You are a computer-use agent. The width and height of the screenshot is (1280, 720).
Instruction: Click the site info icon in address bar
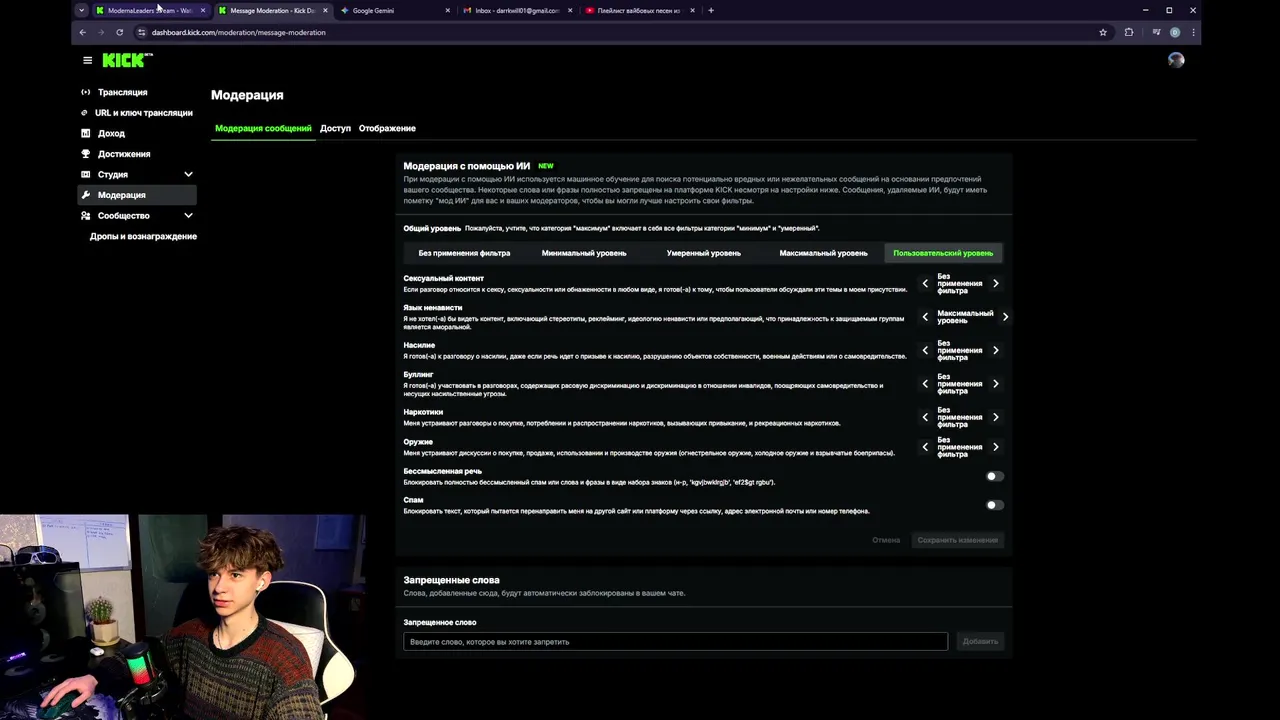coord(141,32)
